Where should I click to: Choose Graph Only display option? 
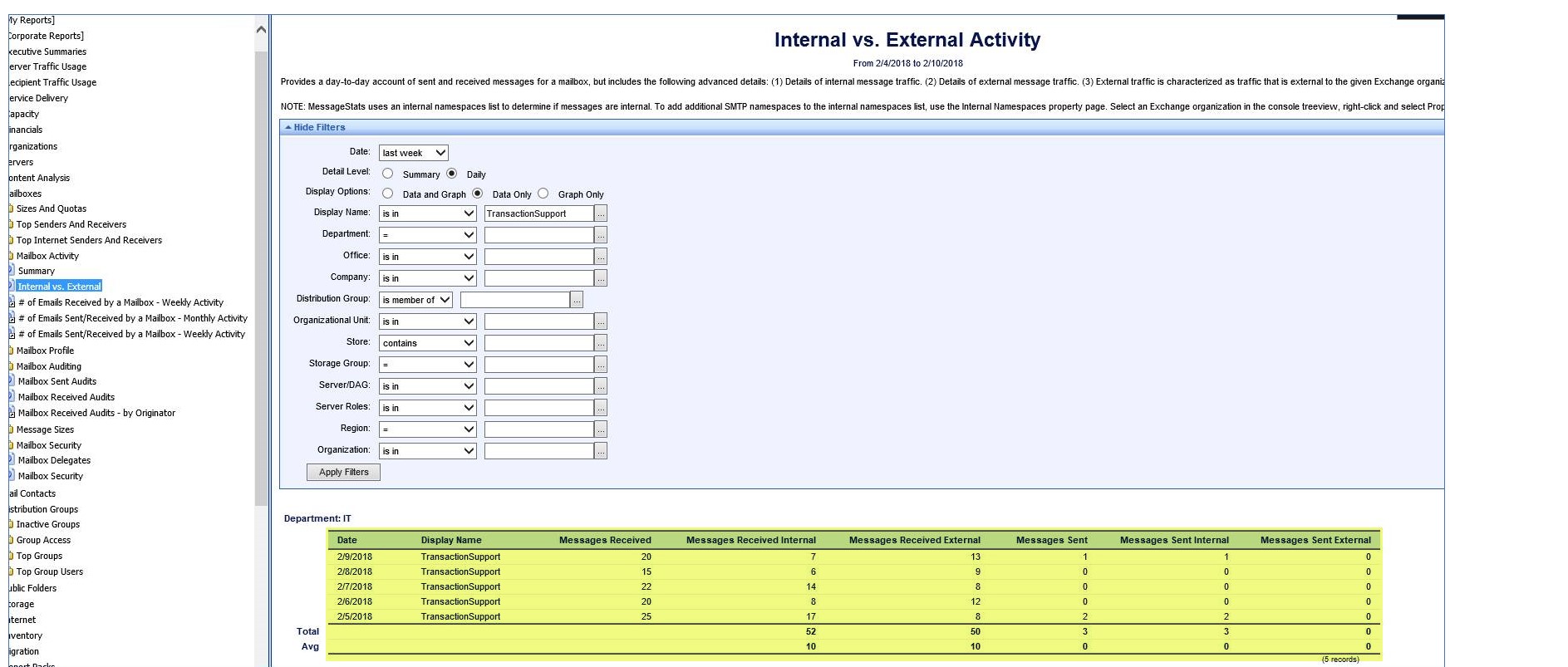543,194
